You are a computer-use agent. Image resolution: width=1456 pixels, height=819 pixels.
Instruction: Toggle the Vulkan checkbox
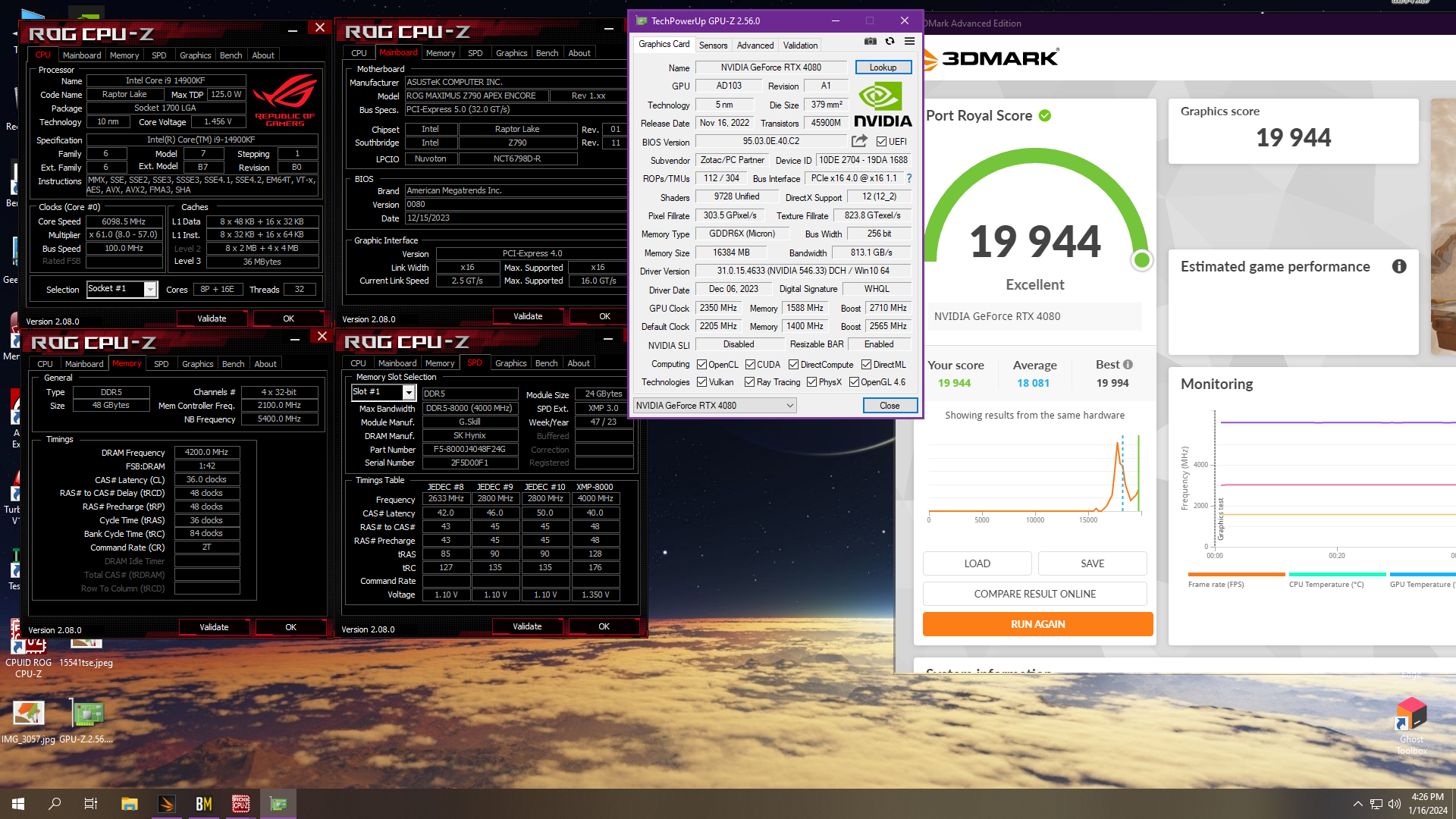click(701, 382)
